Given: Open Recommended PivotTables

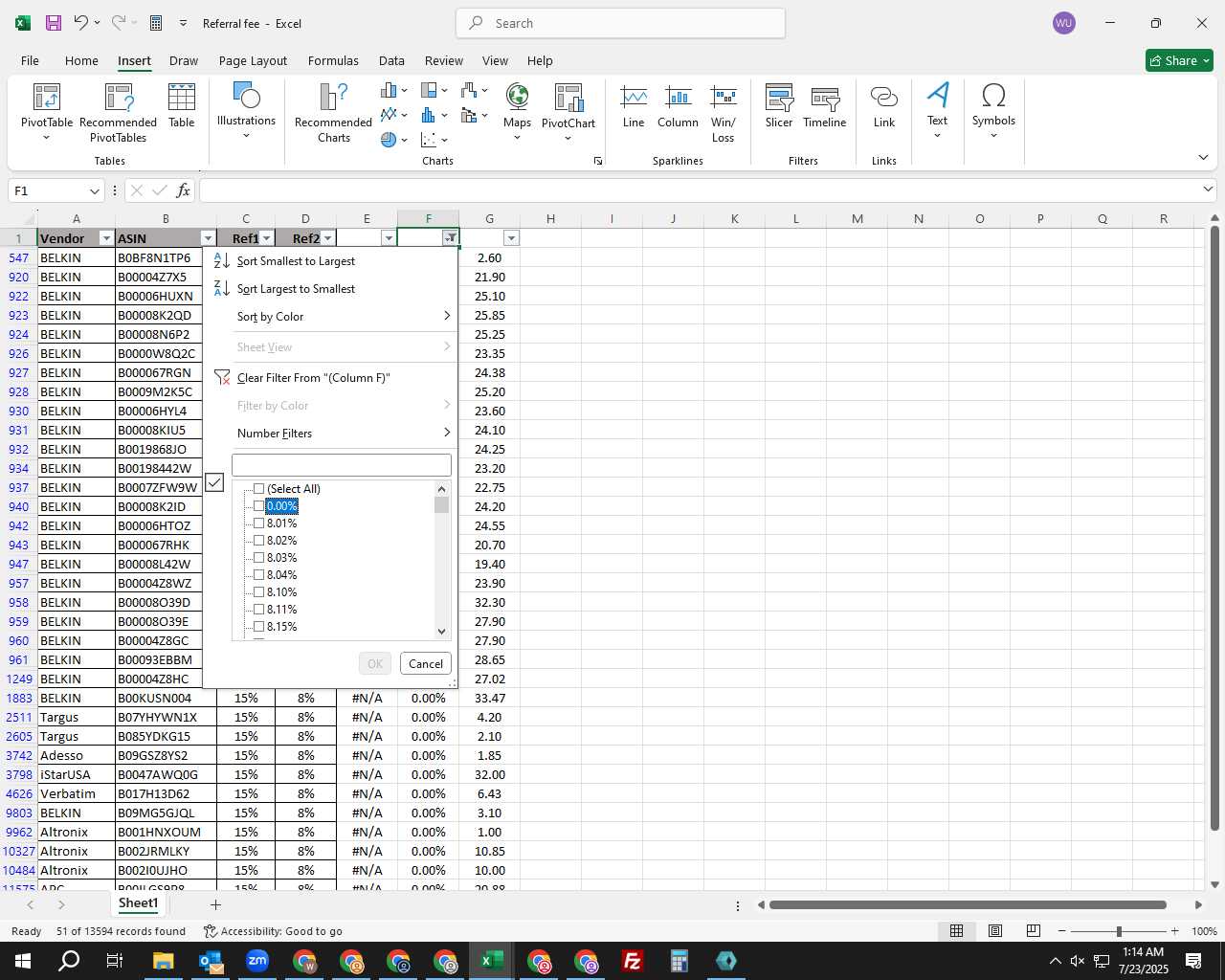Looking at the screenshot, I should click(x=118, y=112).
